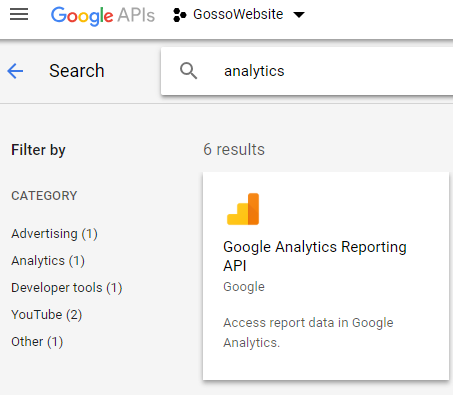This screenshot has height=395, width=453.
Task: Go back using the blue arrow
Action: click(x=15, y=71)
